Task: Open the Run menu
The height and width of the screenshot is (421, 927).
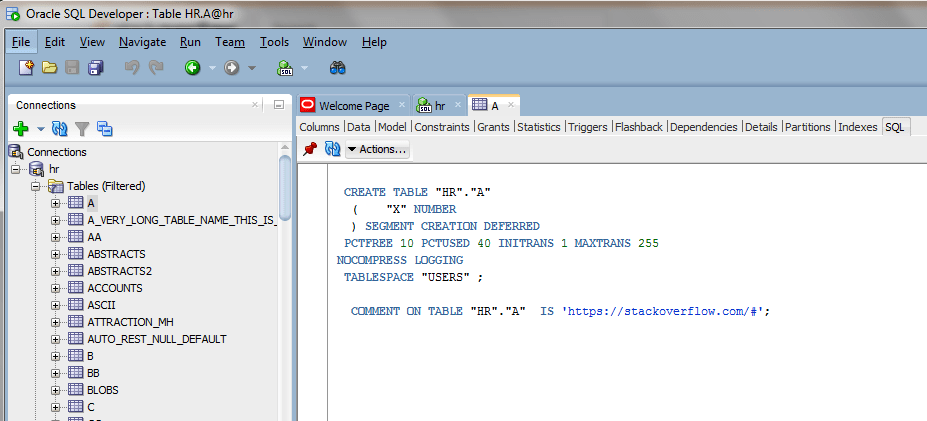Action: point(190,42)
